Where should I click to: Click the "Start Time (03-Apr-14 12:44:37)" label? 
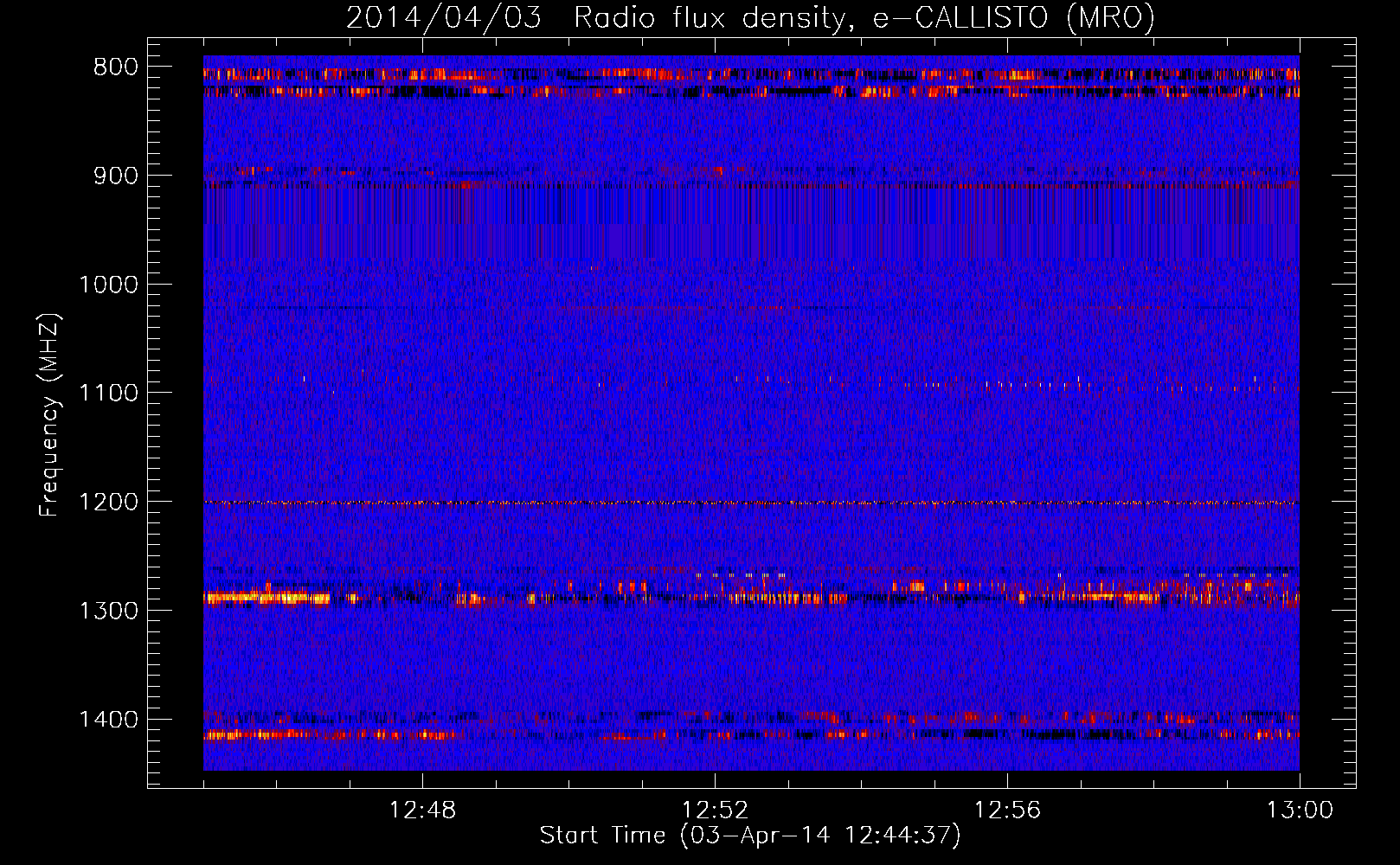750,836
